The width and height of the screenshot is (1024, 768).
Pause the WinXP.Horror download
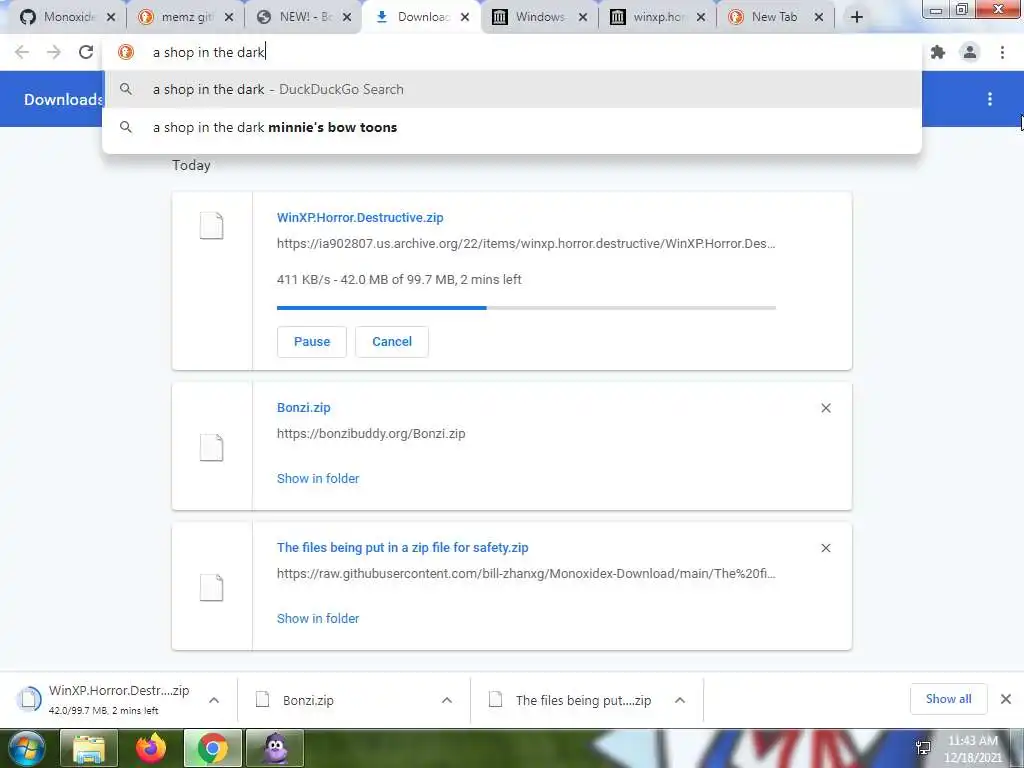pos(312,342)
